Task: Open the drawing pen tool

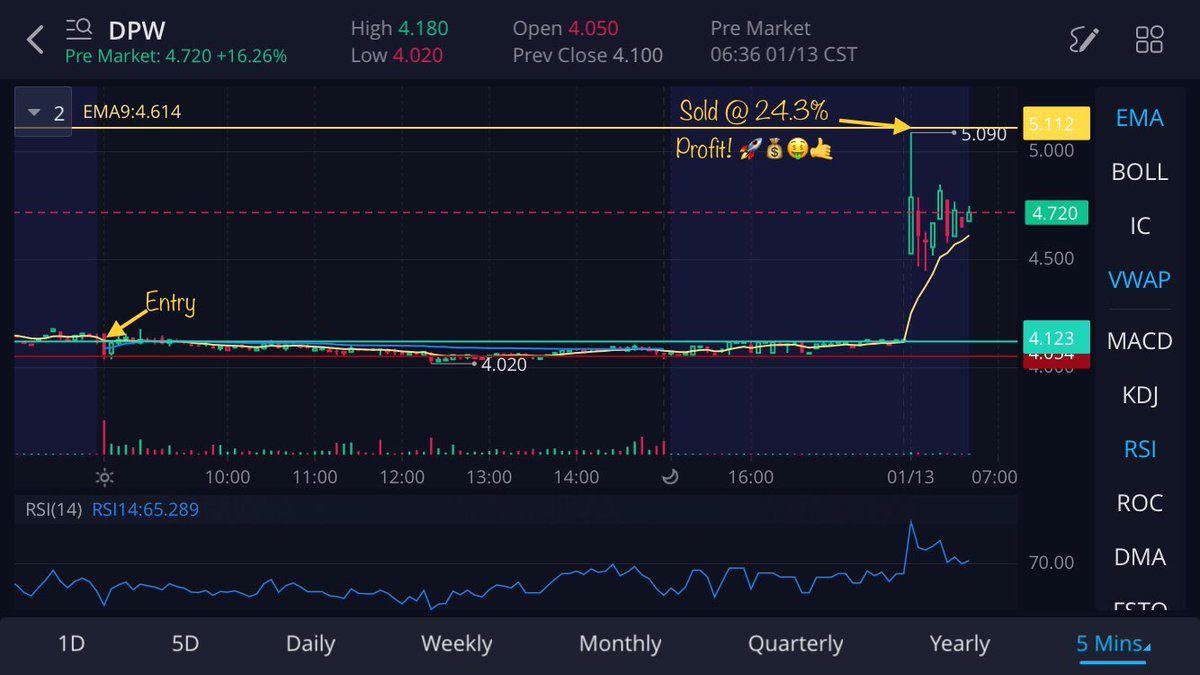Action: coord(1083,41)
